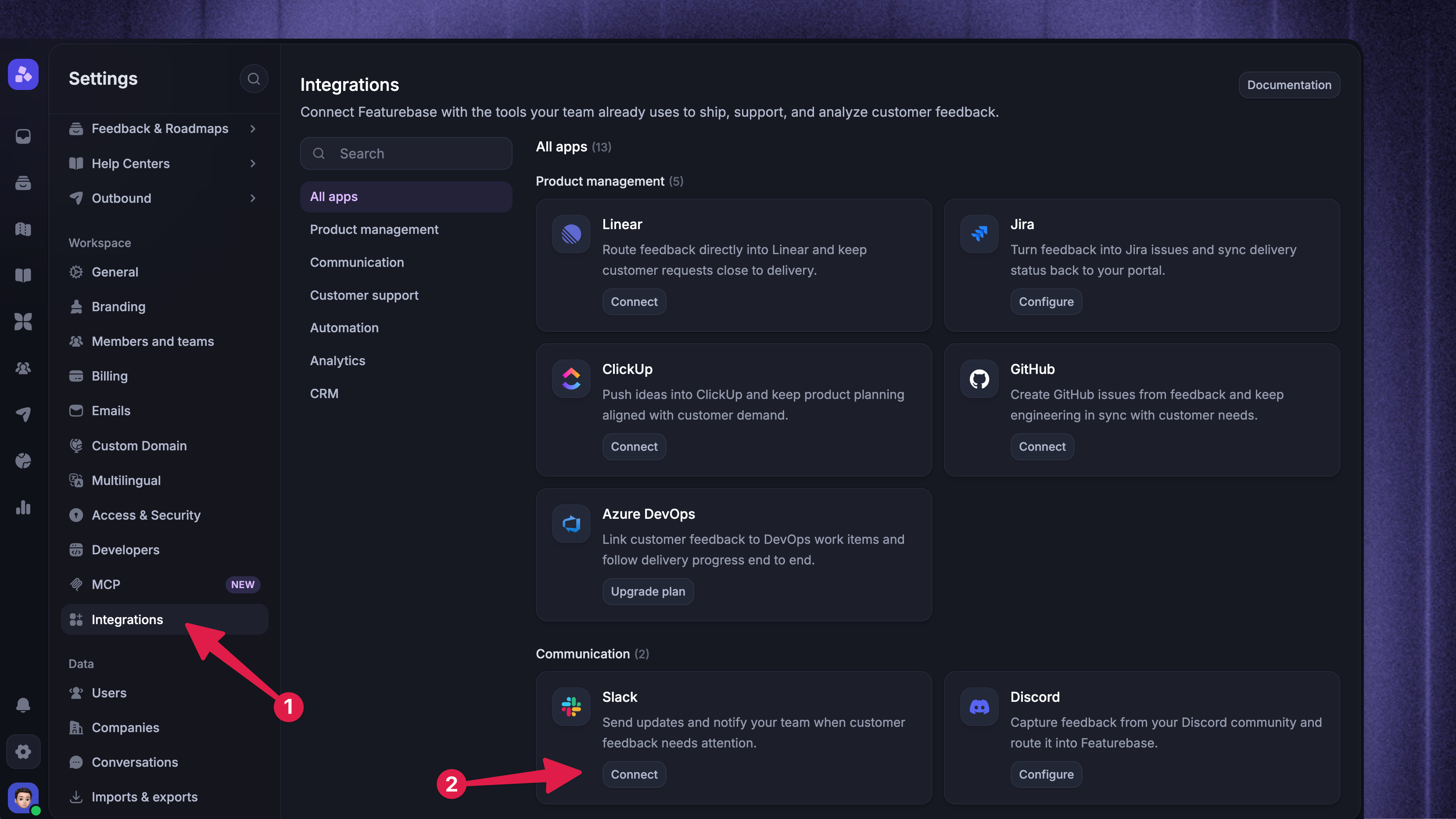Filter by Analytics category
This screenshot has width=1456, height=819.
coord(406,361)
